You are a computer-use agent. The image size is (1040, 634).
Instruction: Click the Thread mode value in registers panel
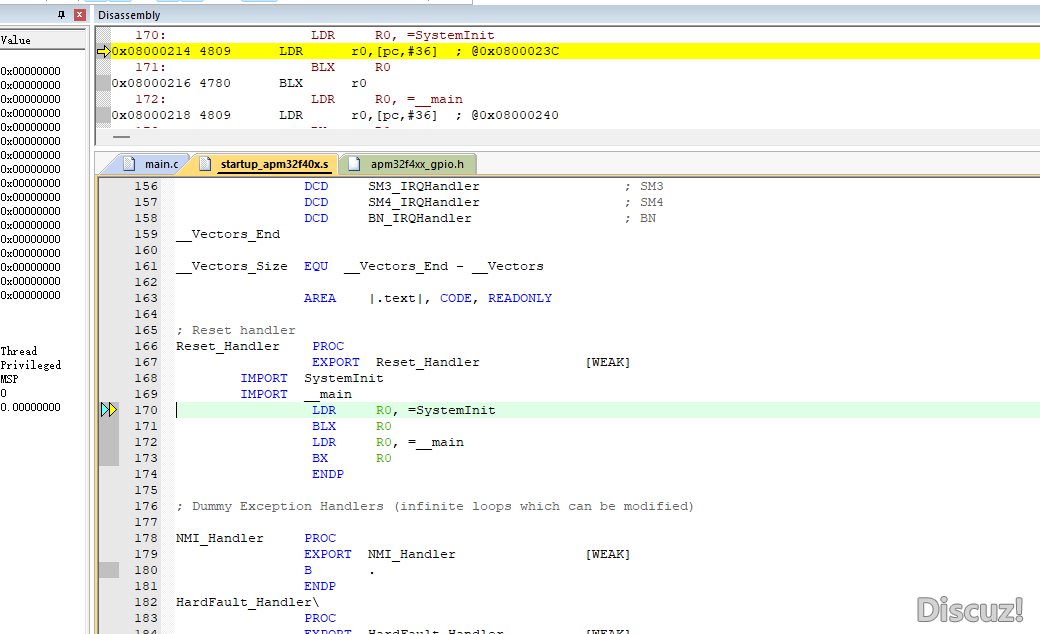pos(19,351)
